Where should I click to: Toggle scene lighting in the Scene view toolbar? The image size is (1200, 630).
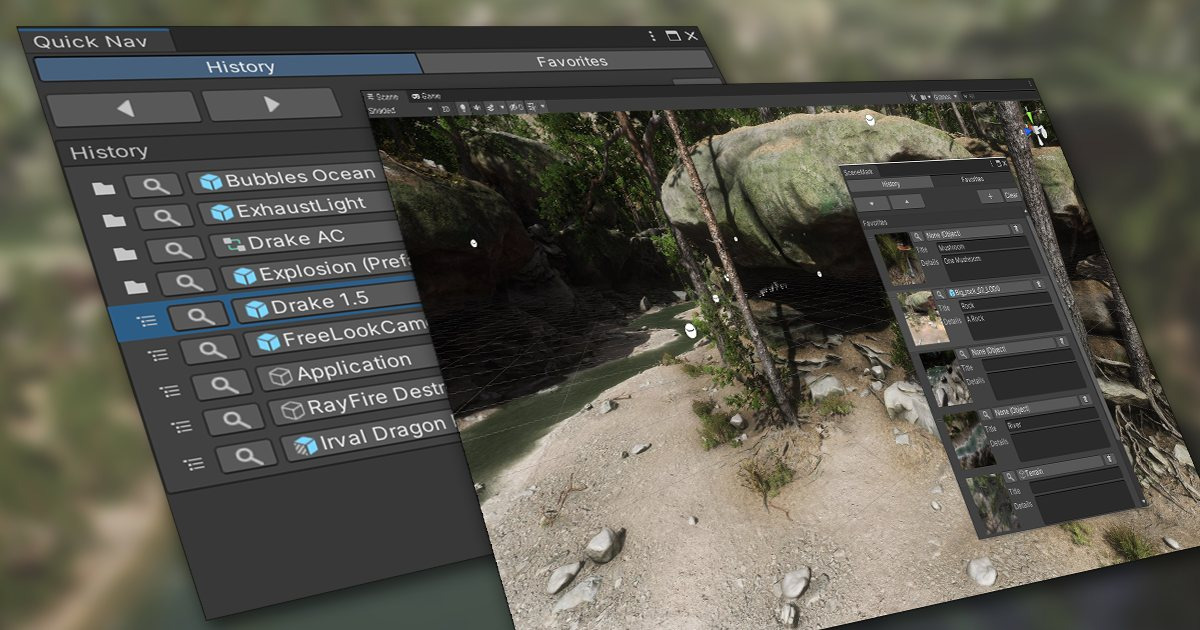[462, 108]
